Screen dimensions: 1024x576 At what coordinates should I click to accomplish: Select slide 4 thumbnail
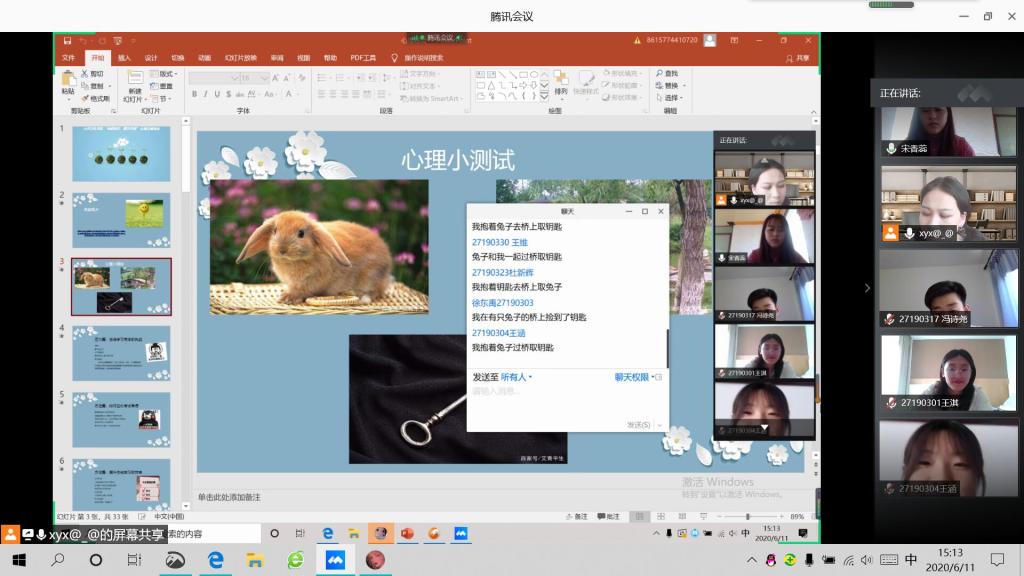(121, 353)
